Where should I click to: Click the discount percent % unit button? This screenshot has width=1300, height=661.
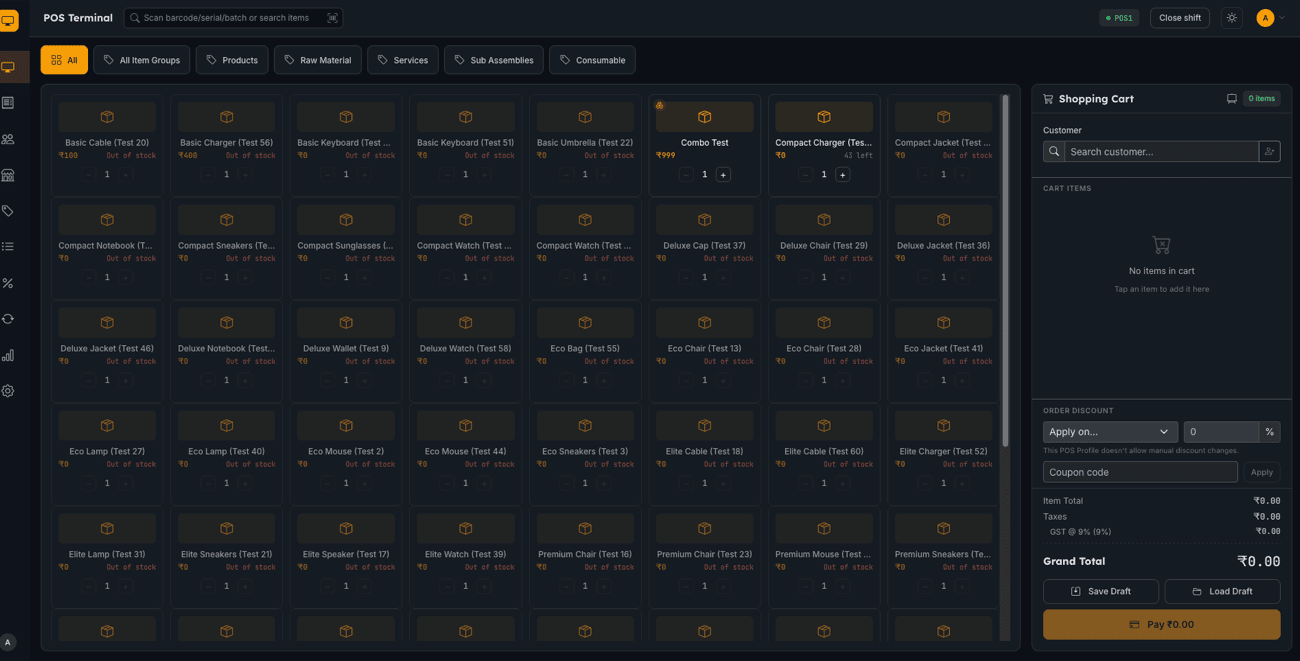(1270, 432)
